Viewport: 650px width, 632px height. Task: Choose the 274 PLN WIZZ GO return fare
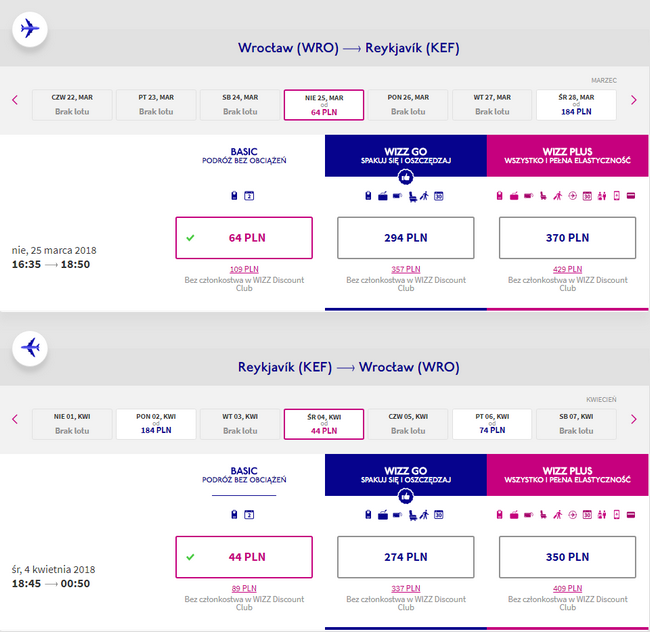pyautogui.click(x=405, y=557)
